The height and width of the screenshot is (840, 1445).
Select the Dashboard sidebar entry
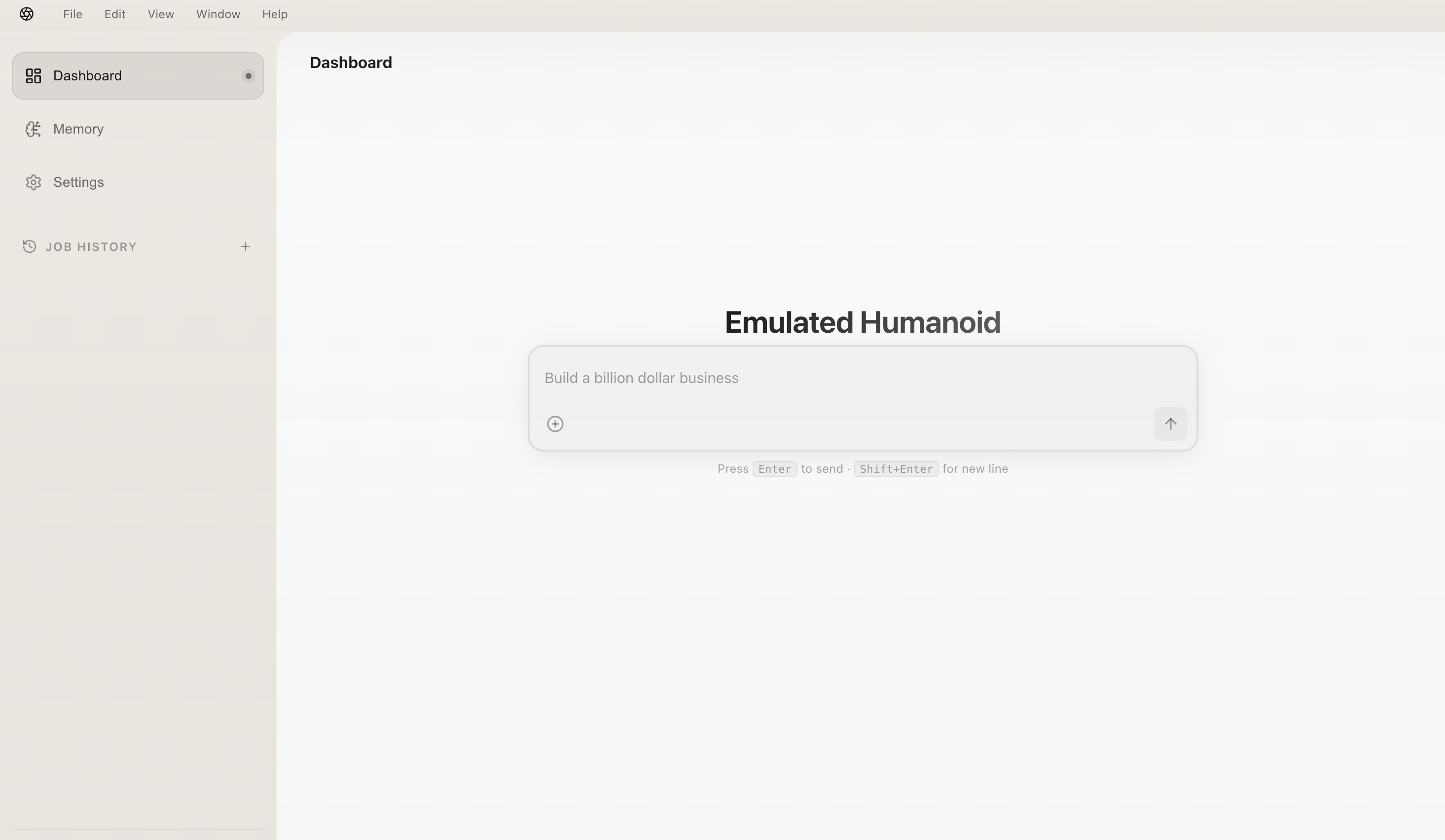(x=87, y=75)
